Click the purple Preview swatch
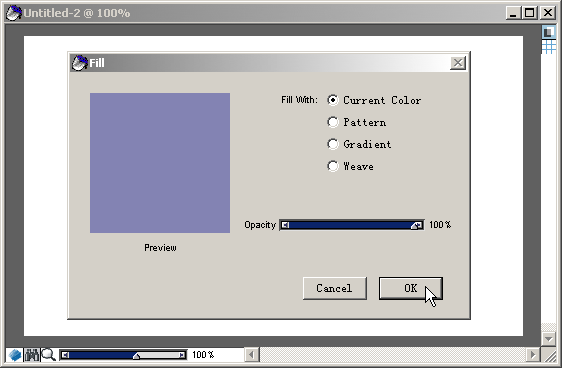 click(160, 163)
